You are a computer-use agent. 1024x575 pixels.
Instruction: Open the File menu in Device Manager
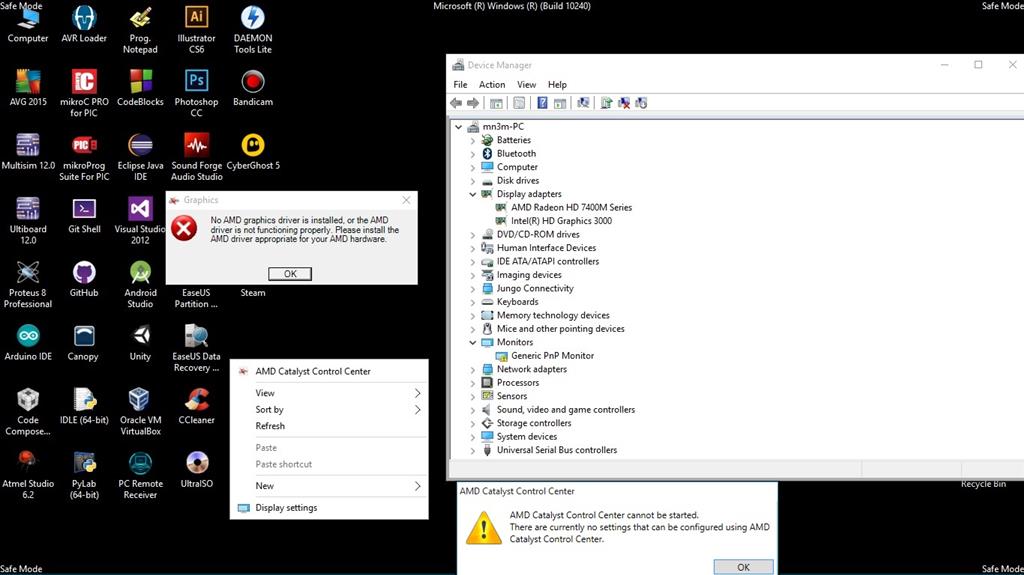click(460, 84)
